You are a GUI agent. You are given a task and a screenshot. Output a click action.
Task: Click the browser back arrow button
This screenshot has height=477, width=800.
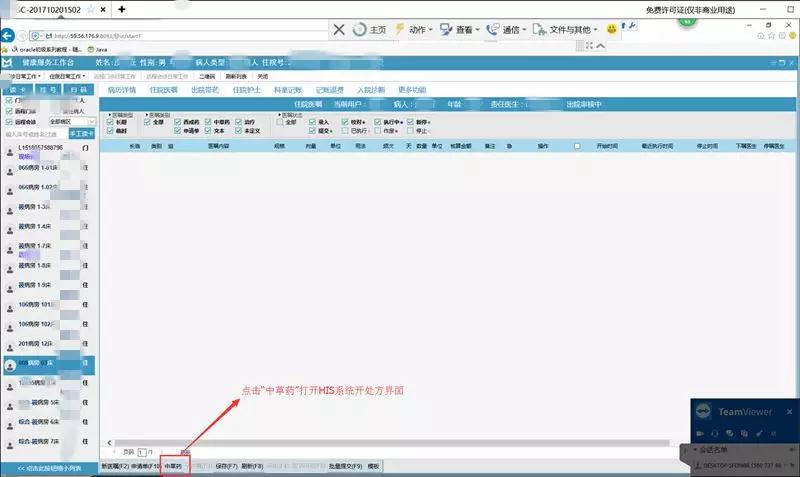tap(9, 35)
